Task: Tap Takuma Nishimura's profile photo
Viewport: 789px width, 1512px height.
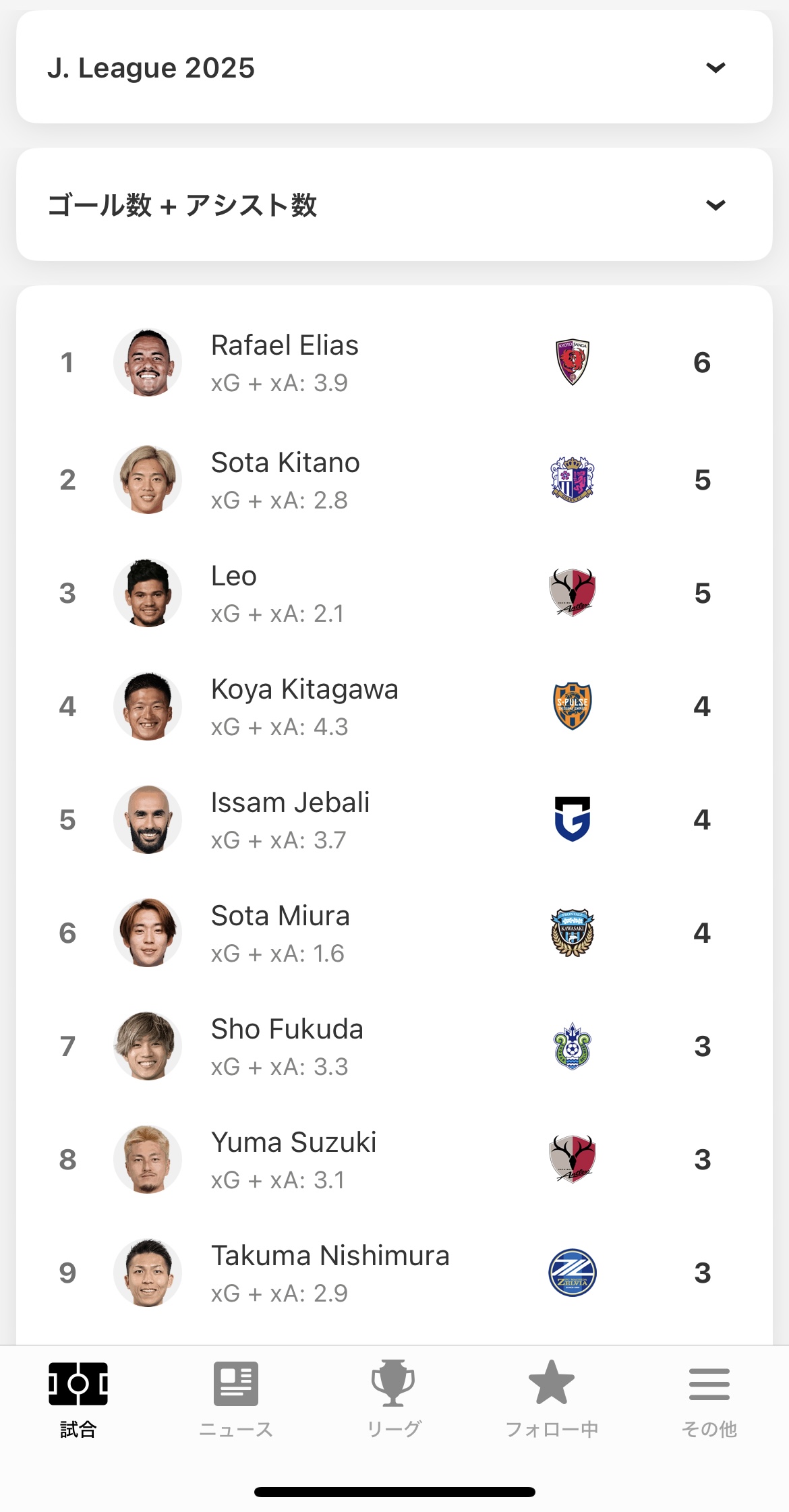Action: click(x=148, y=1273)
